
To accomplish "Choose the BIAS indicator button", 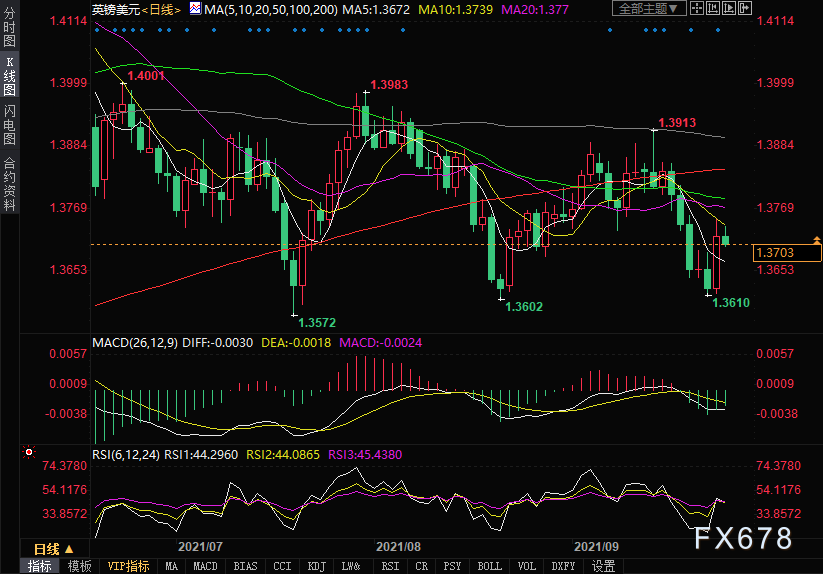I will coord(245,567).
